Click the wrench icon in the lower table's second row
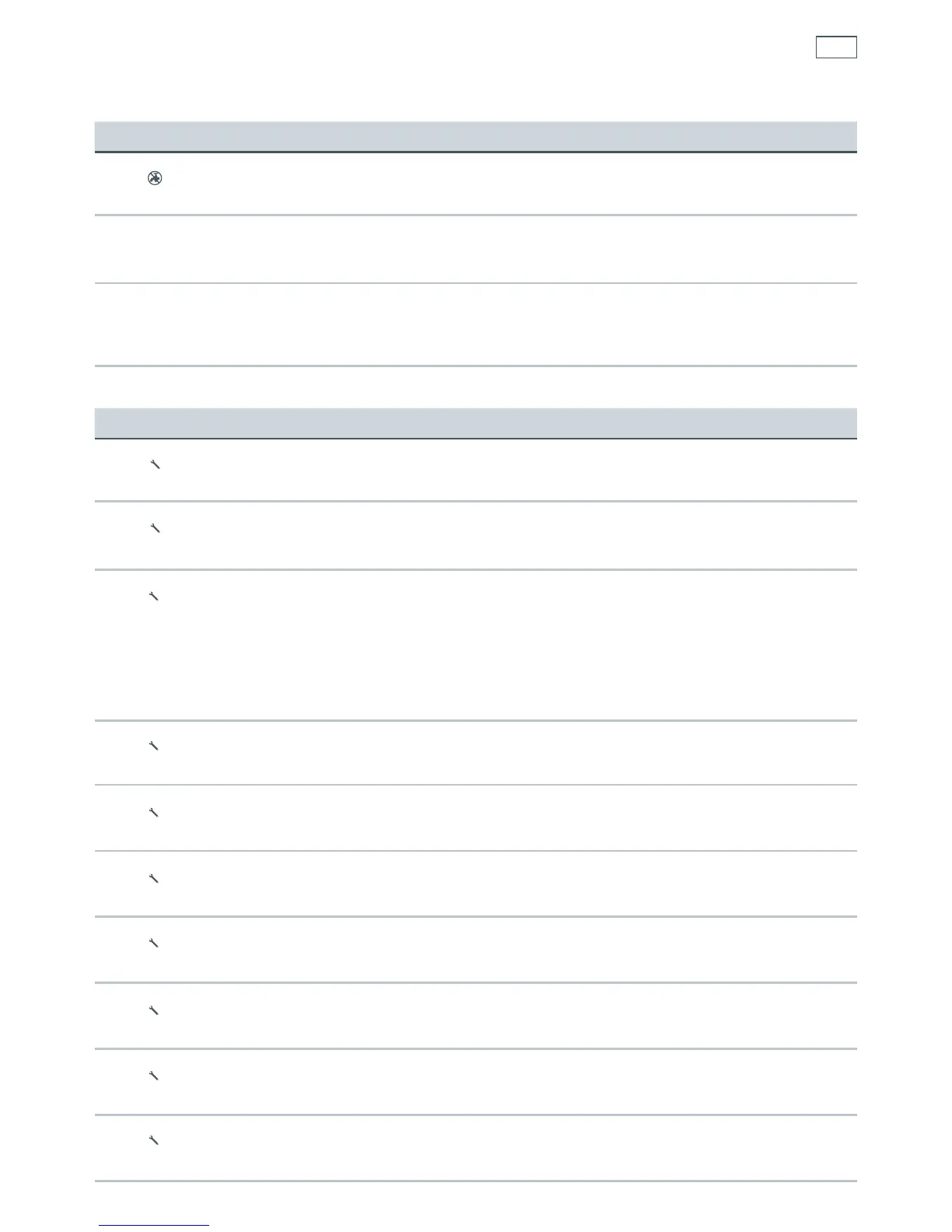 [154, 529]
